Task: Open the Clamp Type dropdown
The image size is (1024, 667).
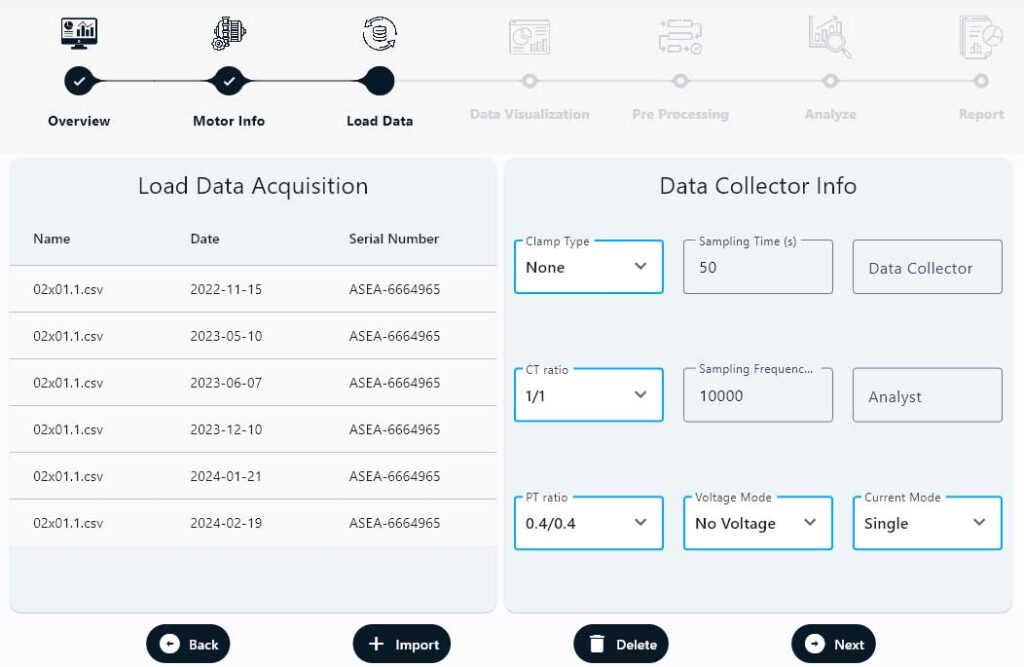Action: [588, 267]
